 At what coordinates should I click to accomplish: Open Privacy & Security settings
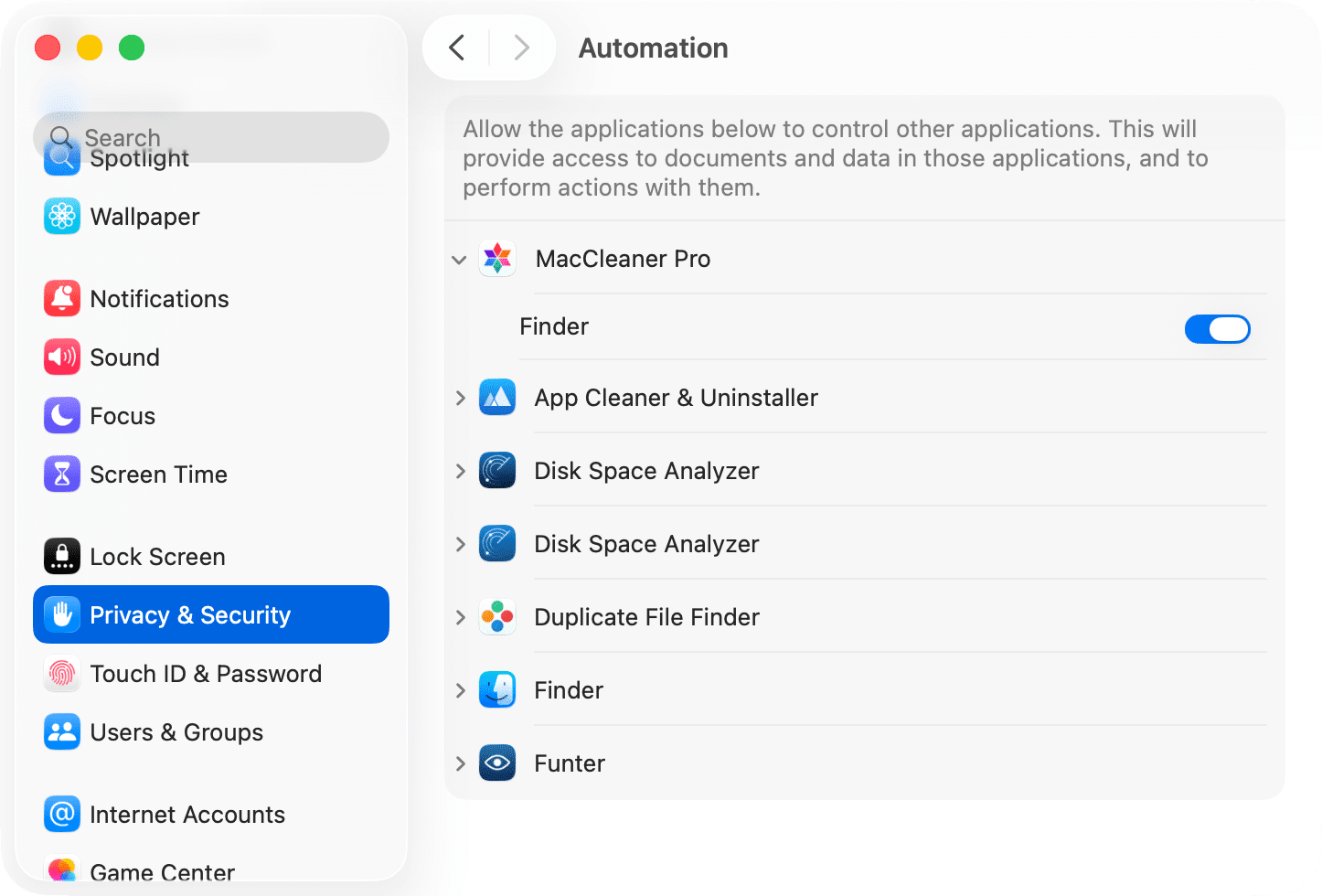coord(189,614)
